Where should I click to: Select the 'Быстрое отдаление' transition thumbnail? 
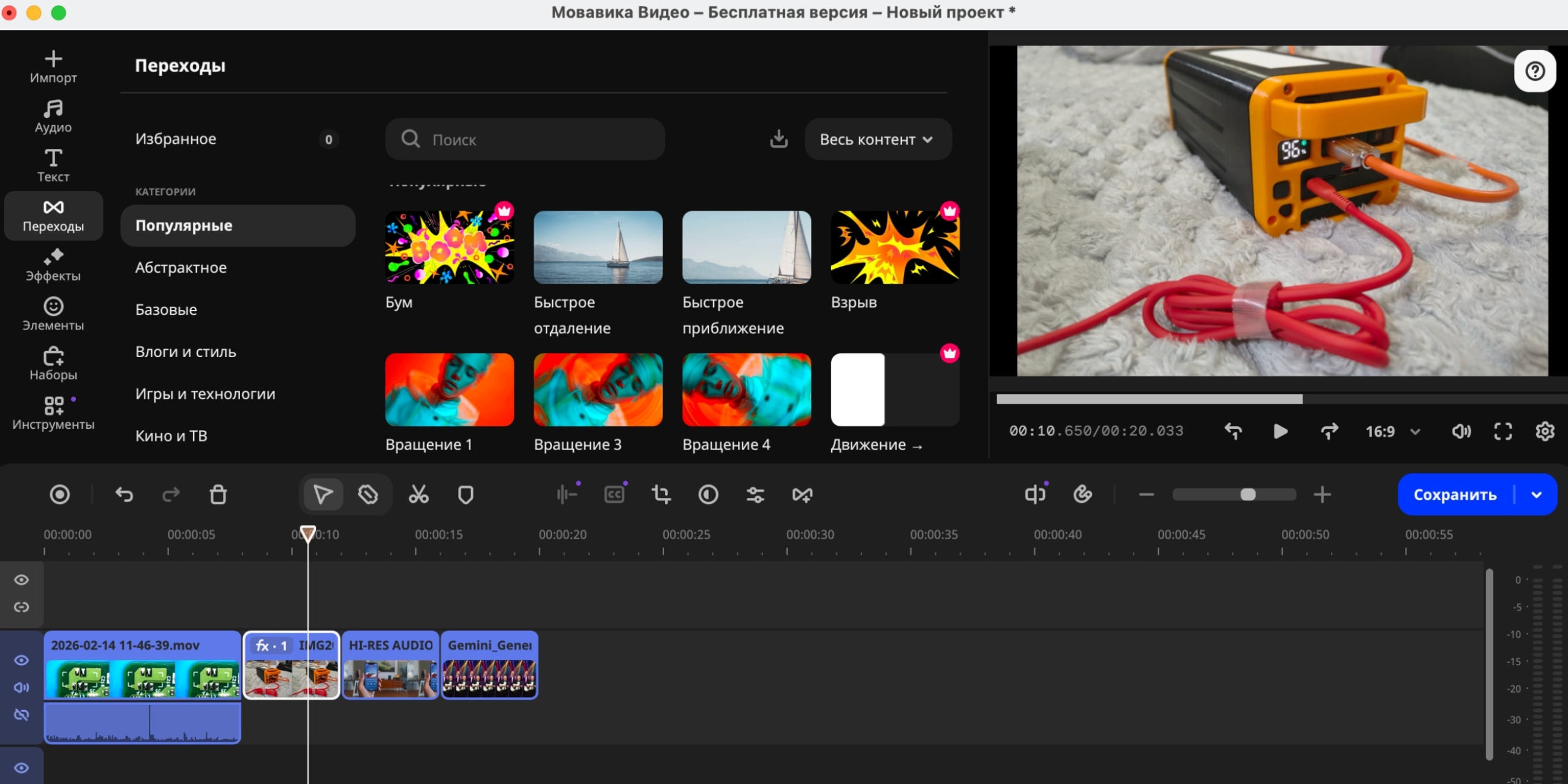(x=598, y=247)
